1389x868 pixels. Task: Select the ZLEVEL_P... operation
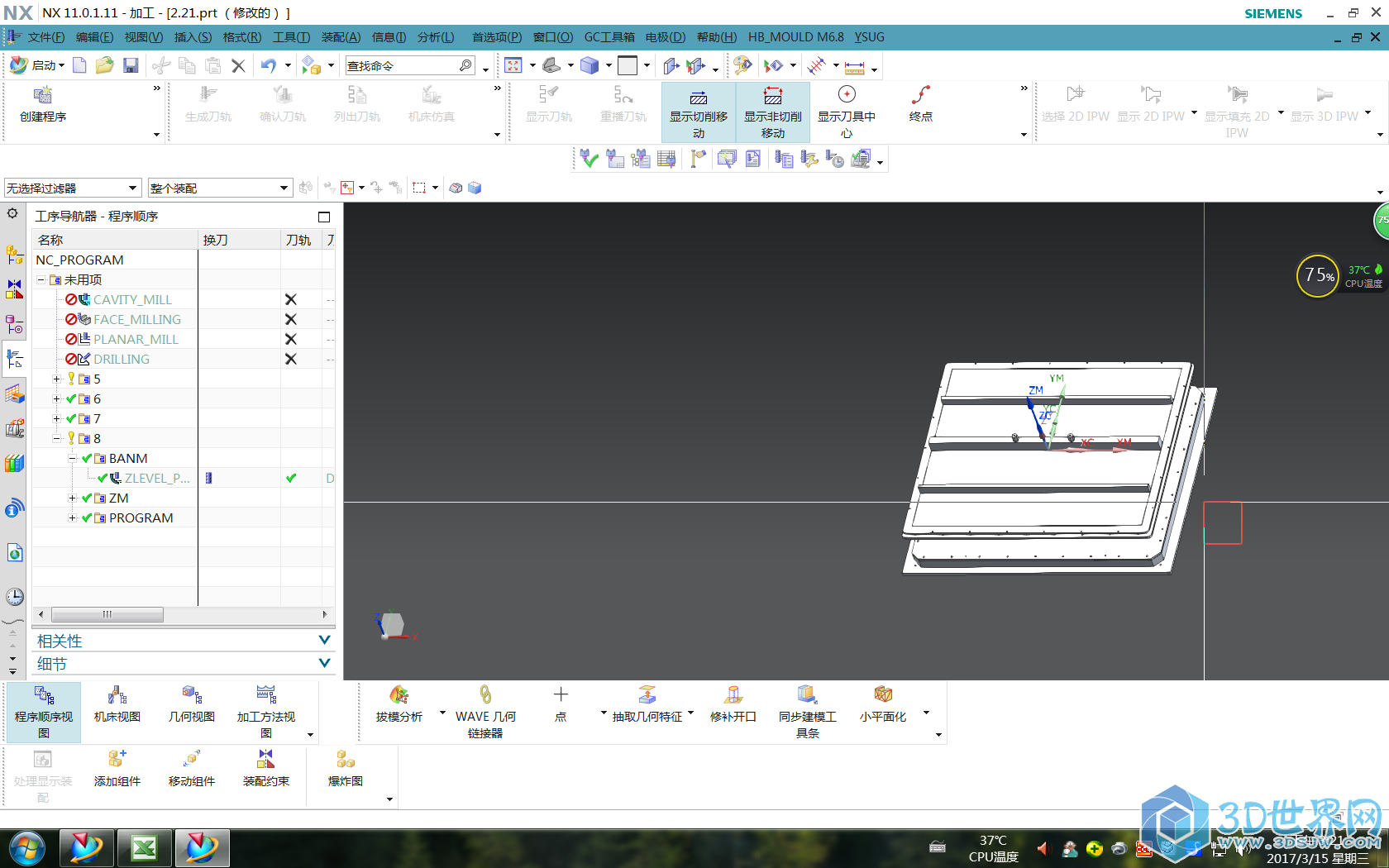pyautogui.click(x=157, y=479)
